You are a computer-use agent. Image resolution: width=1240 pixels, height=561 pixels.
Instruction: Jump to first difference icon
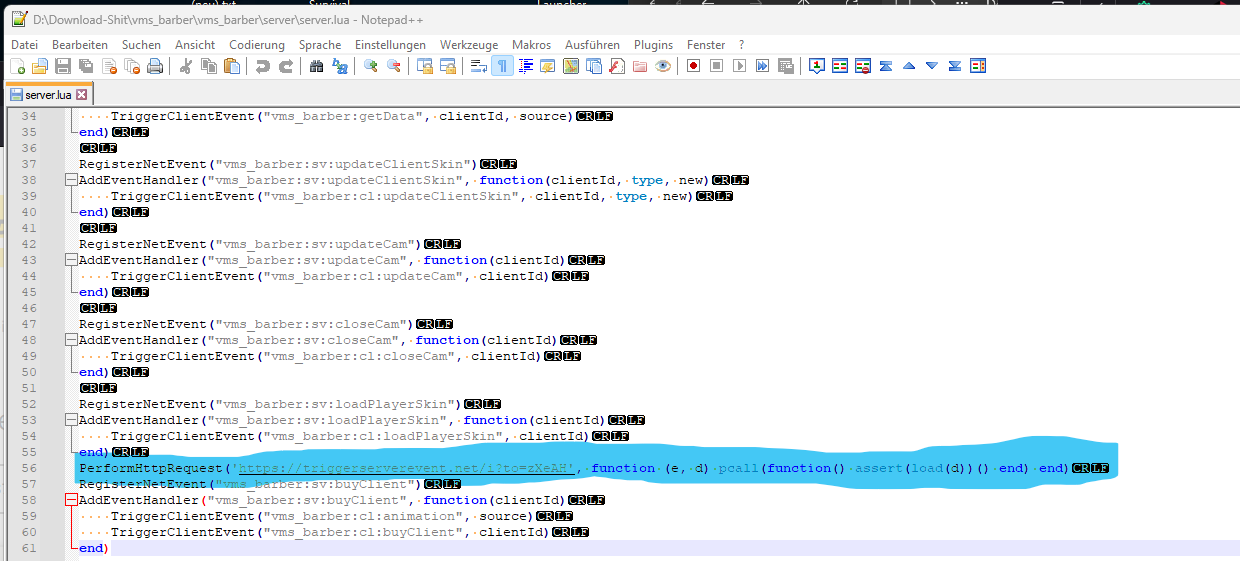(x=886, y=66)
